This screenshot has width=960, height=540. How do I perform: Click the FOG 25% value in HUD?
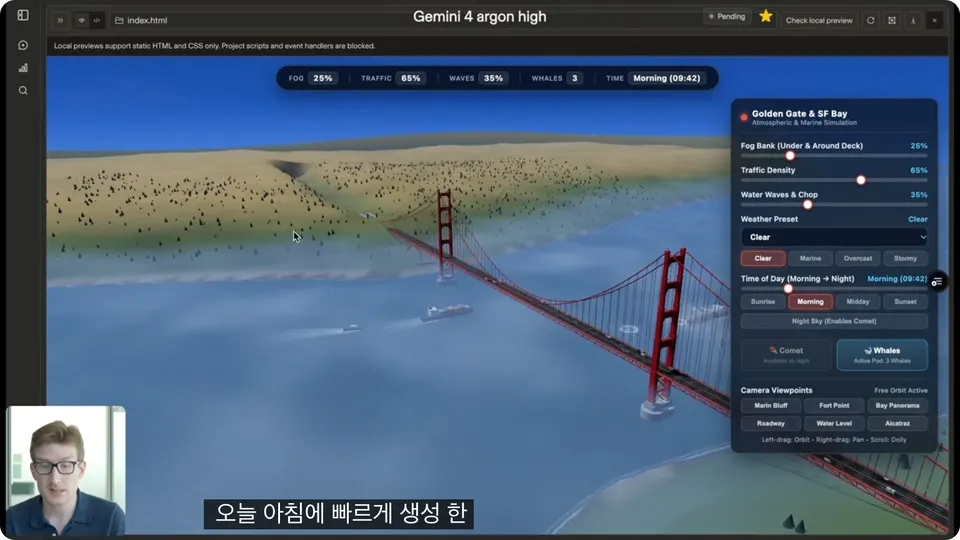pyautogui.click(x=323, y=78)
